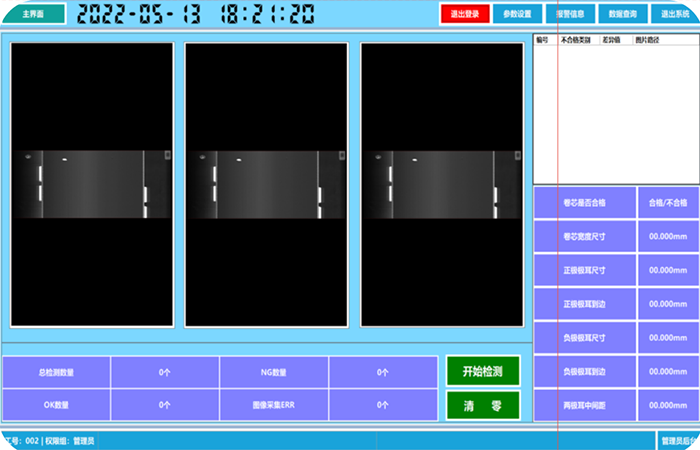Open 参数设置 parameter settings

pyautogui.click(x=518, y=14)
